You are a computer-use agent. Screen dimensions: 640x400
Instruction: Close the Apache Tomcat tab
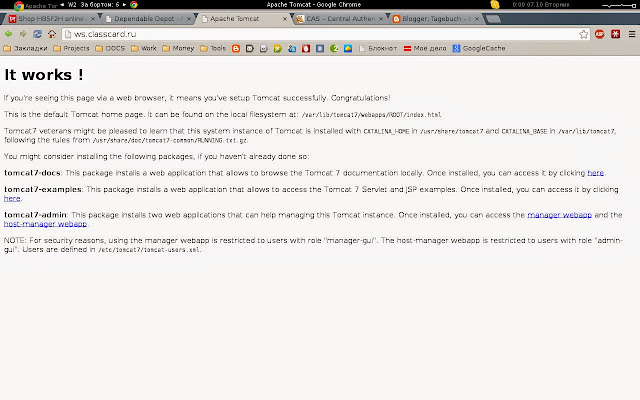[285, 19]
